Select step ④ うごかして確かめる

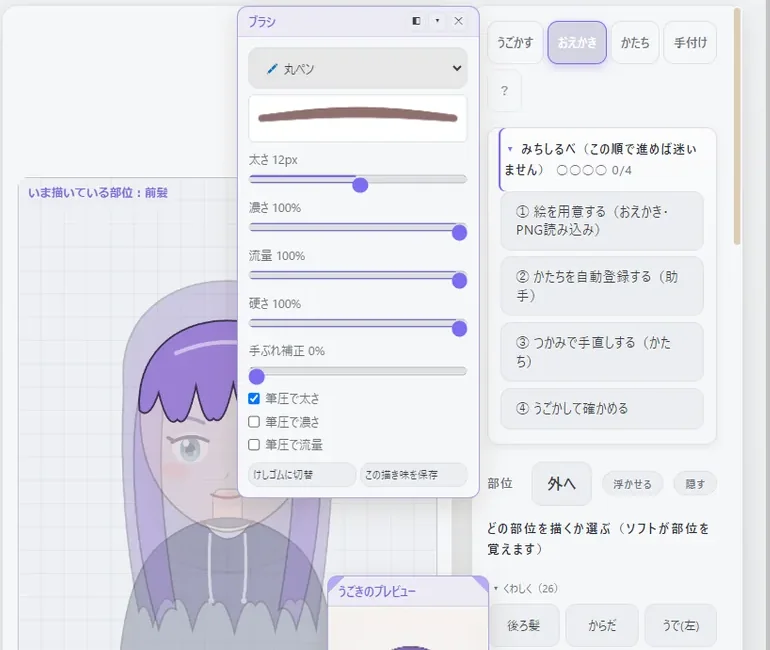pos(602,408)
